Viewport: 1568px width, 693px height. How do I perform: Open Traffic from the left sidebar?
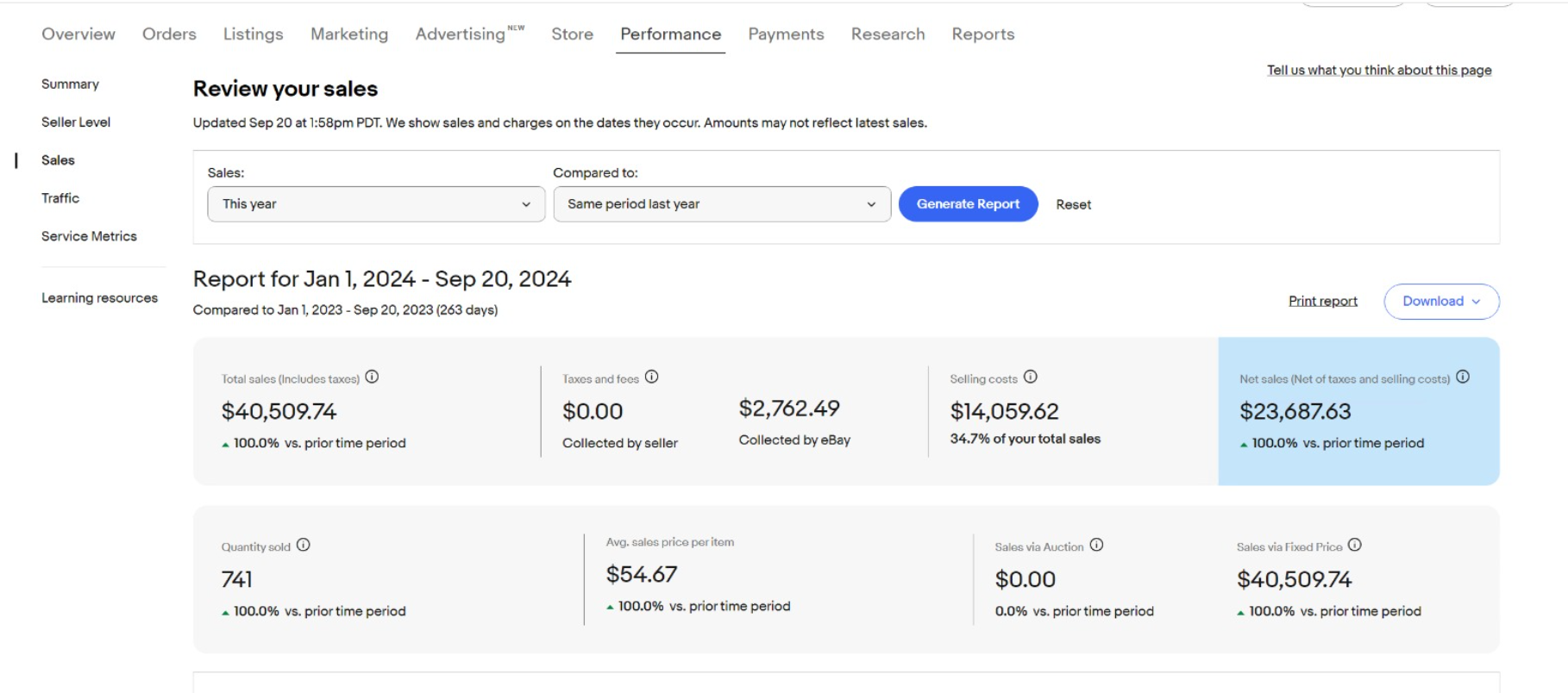pyautogui.click(x=60, y=198)
